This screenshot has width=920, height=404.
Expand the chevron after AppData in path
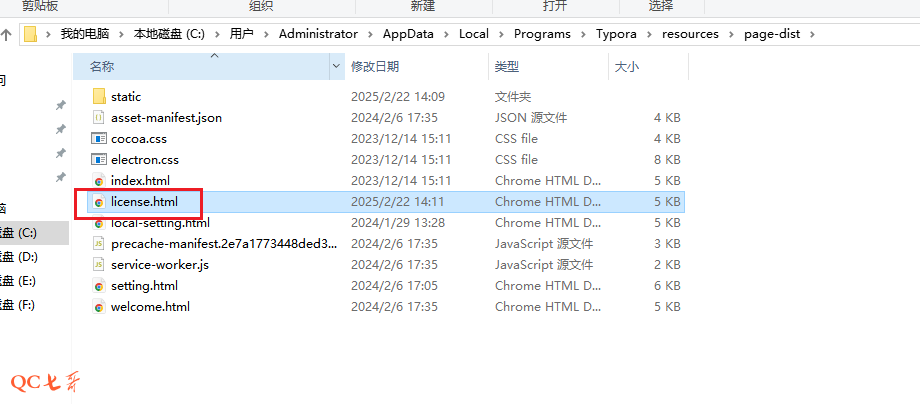tap(447, 34)
